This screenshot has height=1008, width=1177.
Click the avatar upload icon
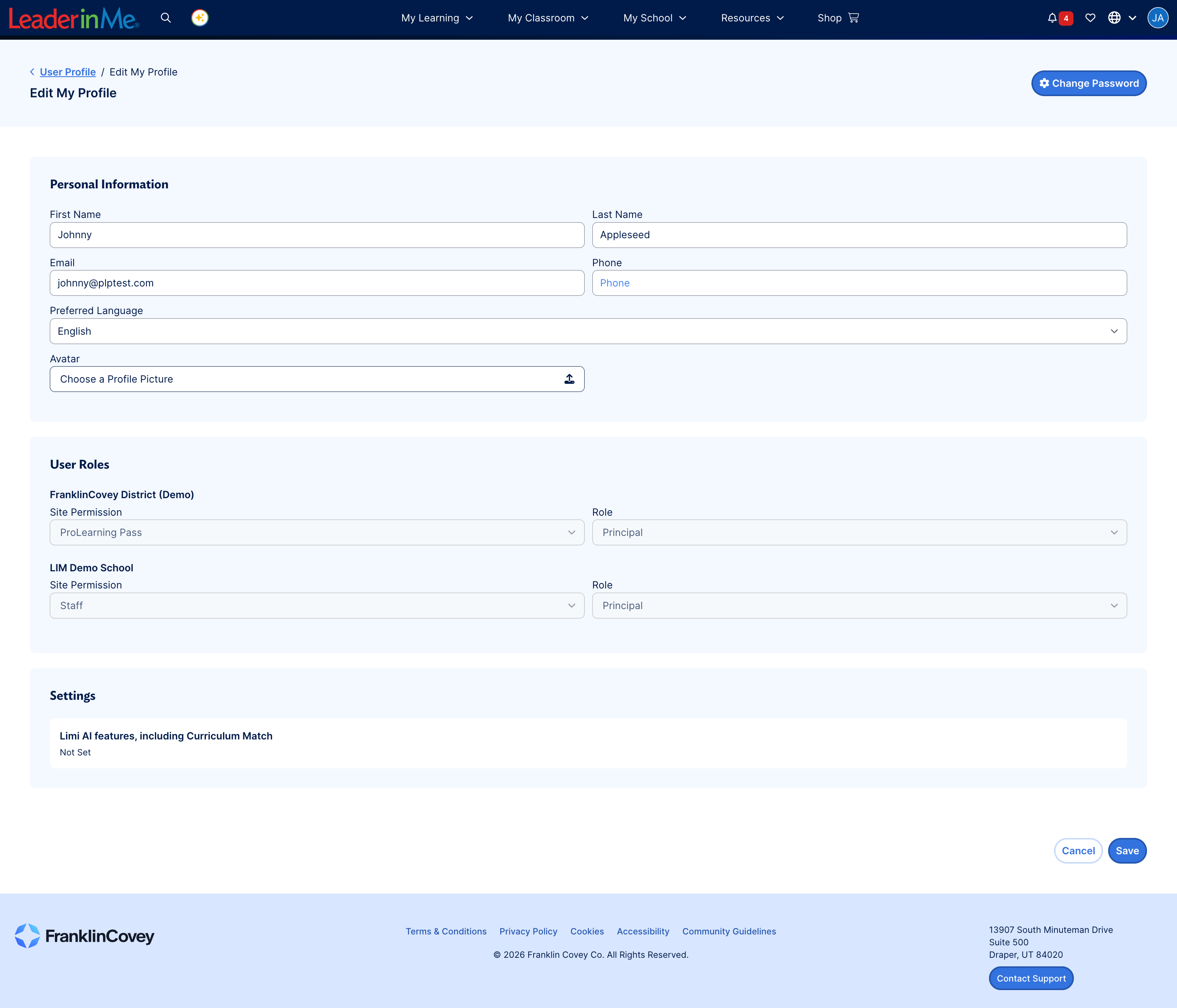pos(569,379)
